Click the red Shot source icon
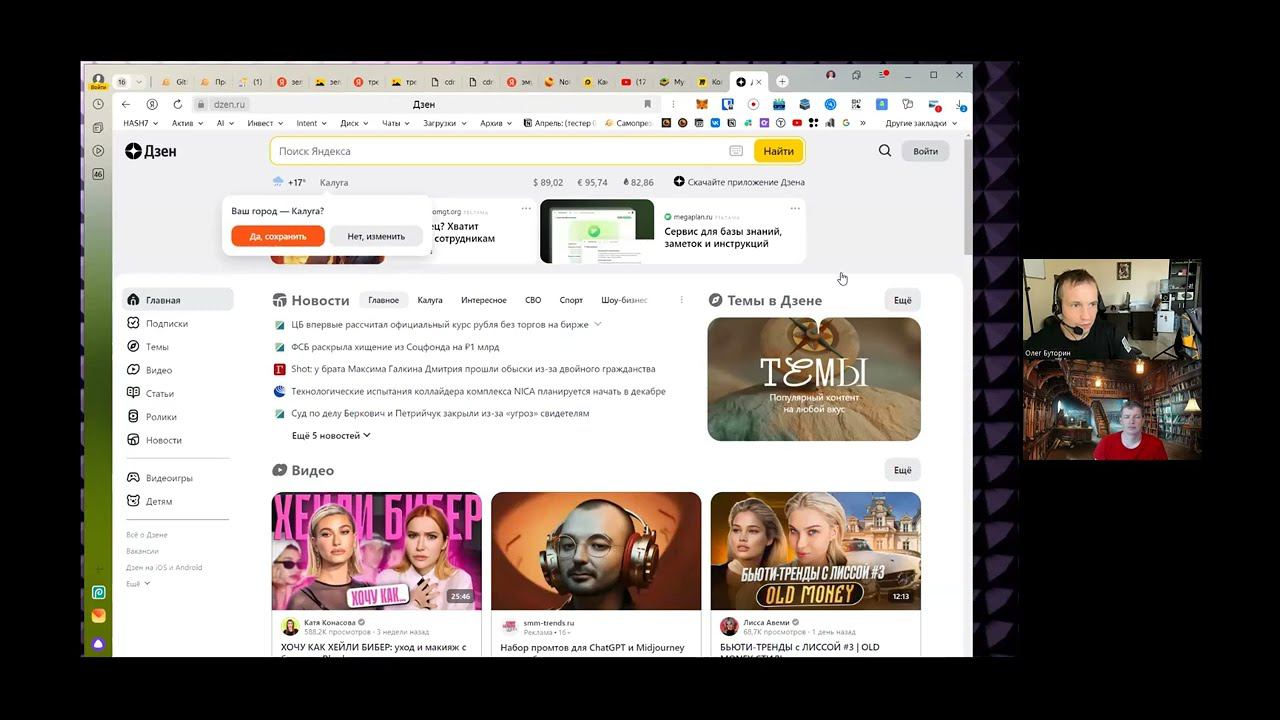This screenshot has height=720, width=1280. click(x=280, y=369)
